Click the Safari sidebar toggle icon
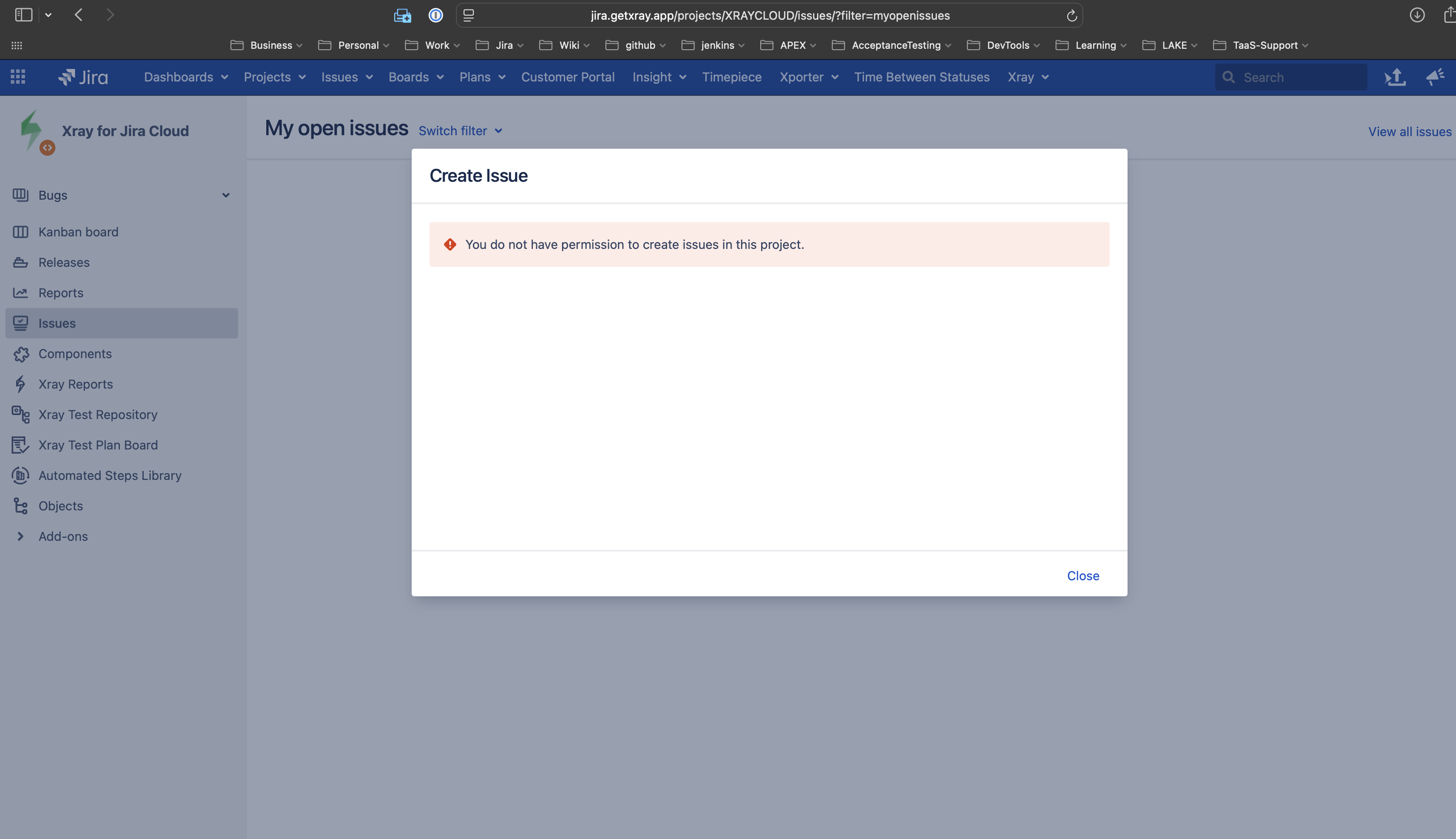This screenshot has width=1456, height=839. coord(24,15)
